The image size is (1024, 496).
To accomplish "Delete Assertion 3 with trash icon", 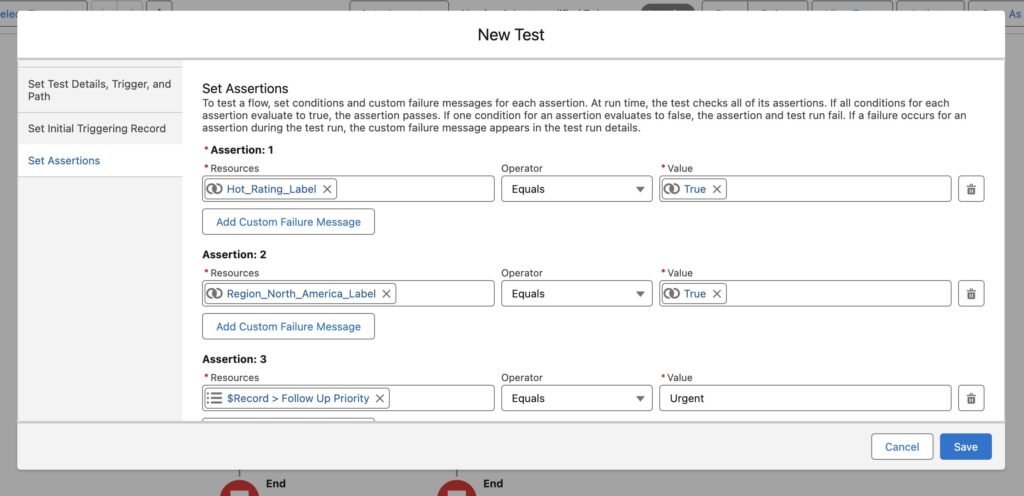I will pyautogui.click(x=970, y=398).
